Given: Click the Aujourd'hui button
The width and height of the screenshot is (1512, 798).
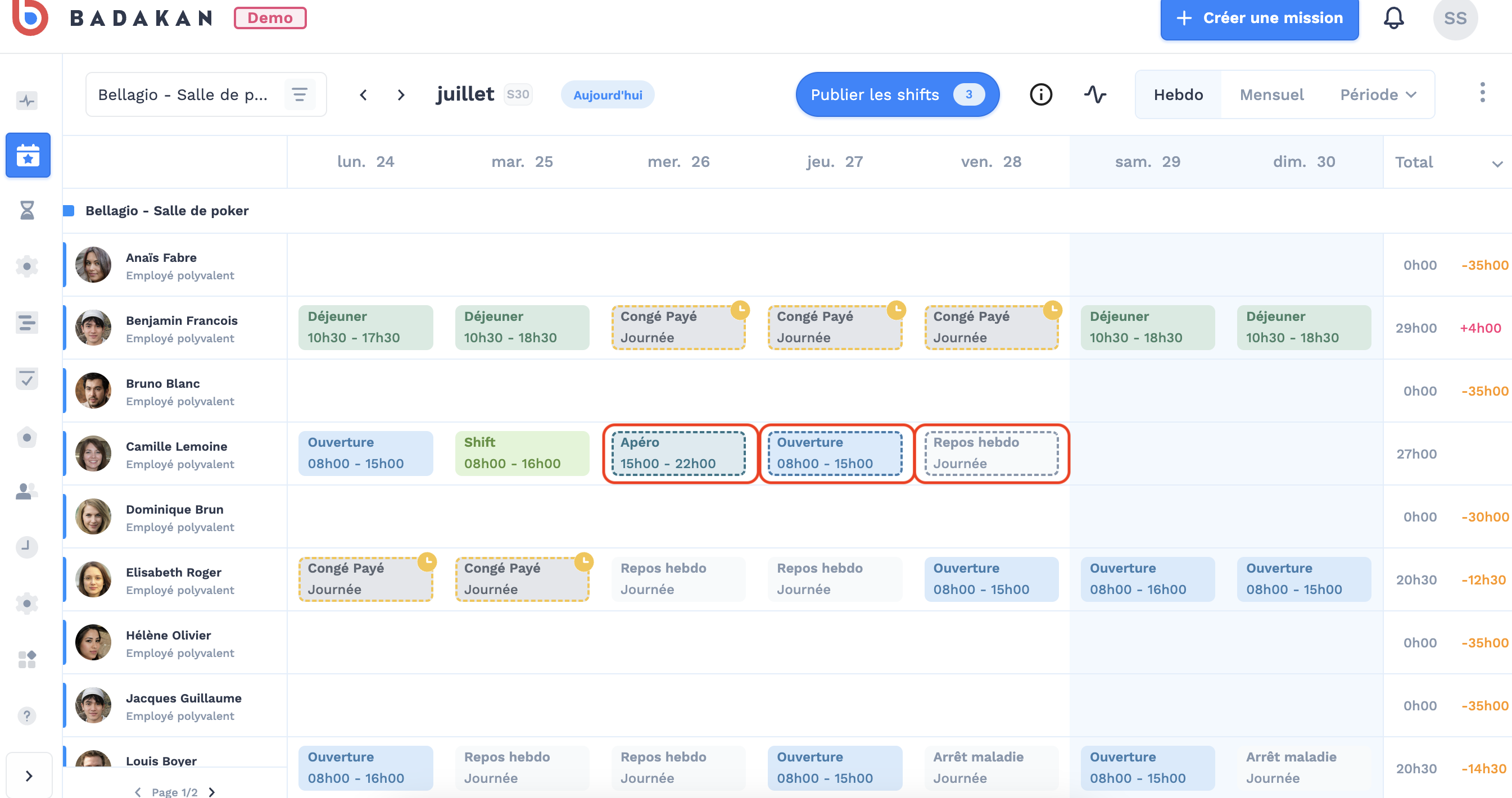Looking at the screenshot, I should coord(607,94).
